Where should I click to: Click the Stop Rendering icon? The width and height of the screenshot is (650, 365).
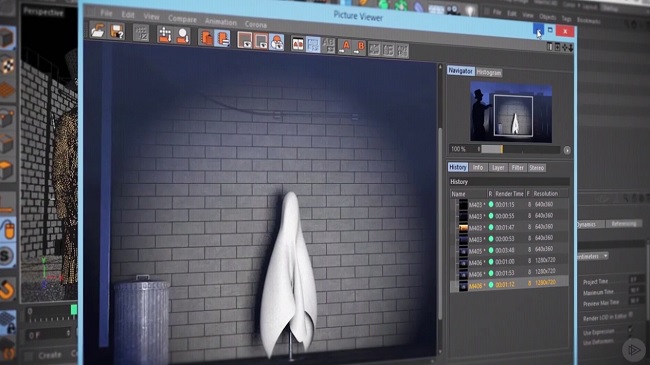[141, 33]
